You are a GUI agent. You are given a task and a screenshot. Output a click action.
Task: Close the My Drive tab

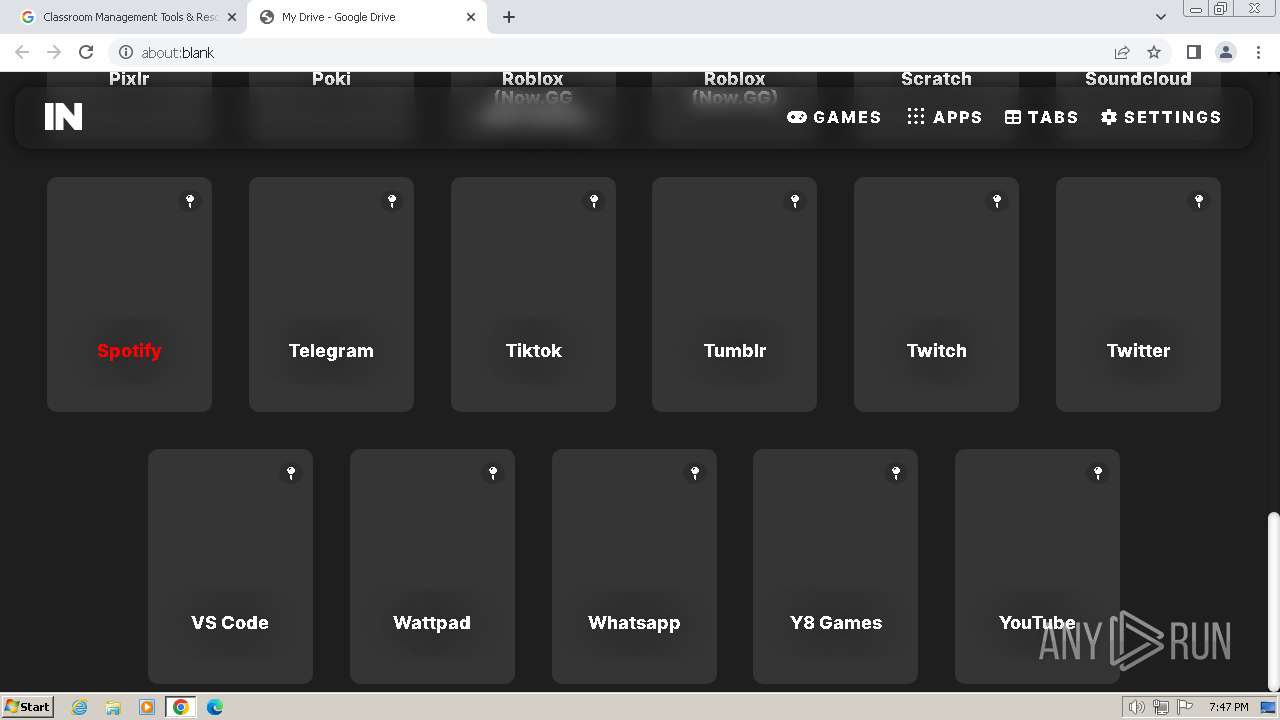tap(471, 17)
